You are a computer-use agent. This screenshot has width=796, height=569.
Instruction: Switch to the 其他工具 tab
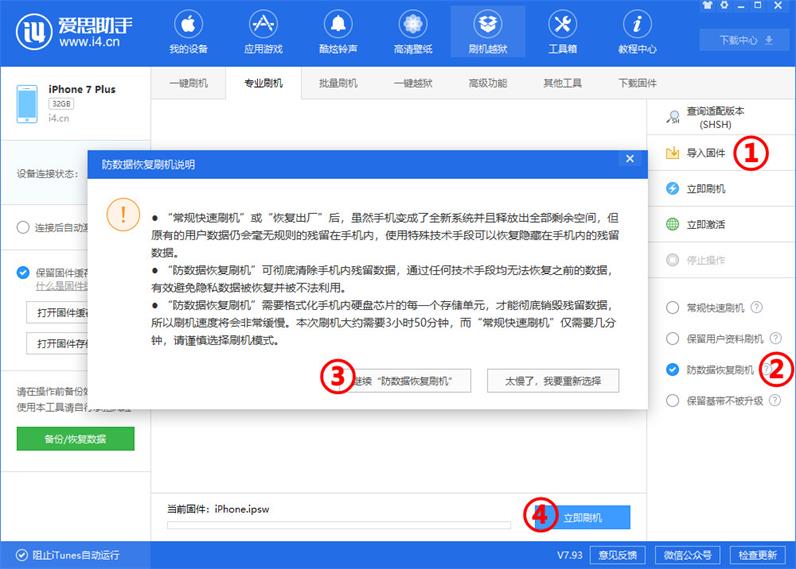[x=562, y=83]
